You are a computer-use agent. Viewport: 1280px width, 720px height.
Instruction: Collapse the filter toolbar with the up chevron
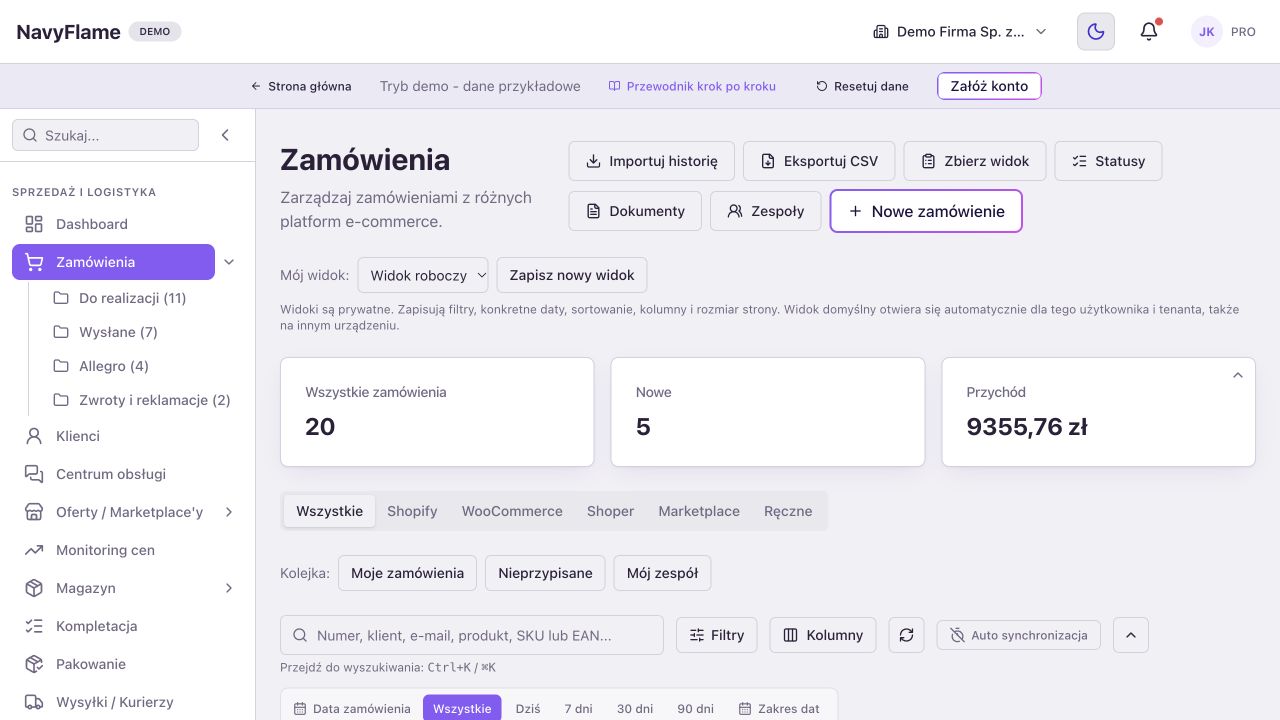click(1131, 635)
